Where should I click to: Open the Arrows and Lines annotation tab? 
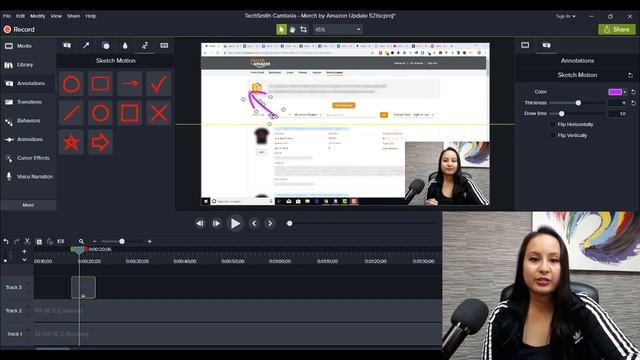point(86,46)
